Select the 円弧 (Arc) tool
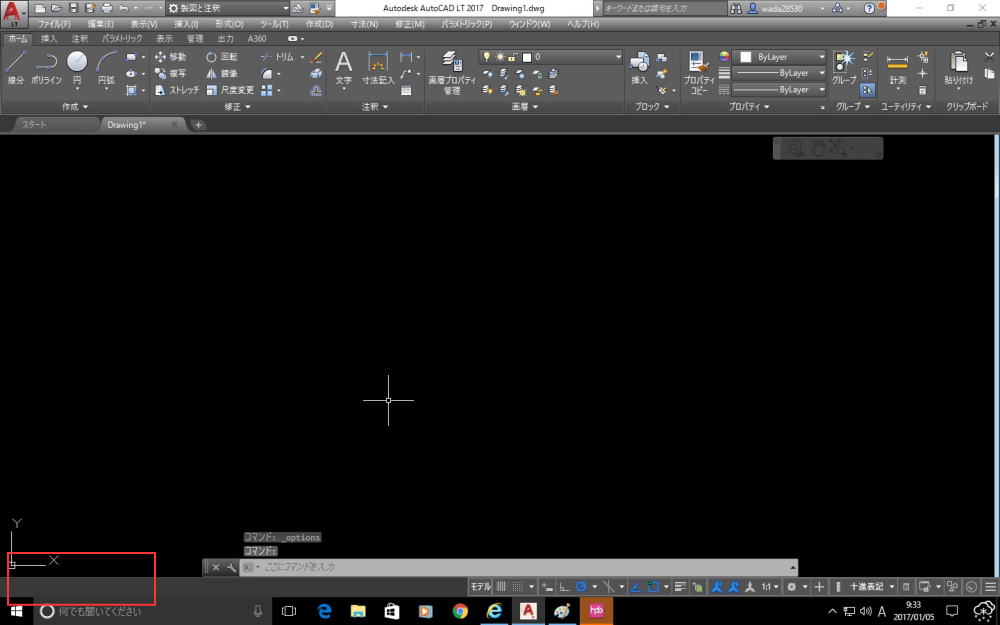The image size is (1000, 625). 106,68
